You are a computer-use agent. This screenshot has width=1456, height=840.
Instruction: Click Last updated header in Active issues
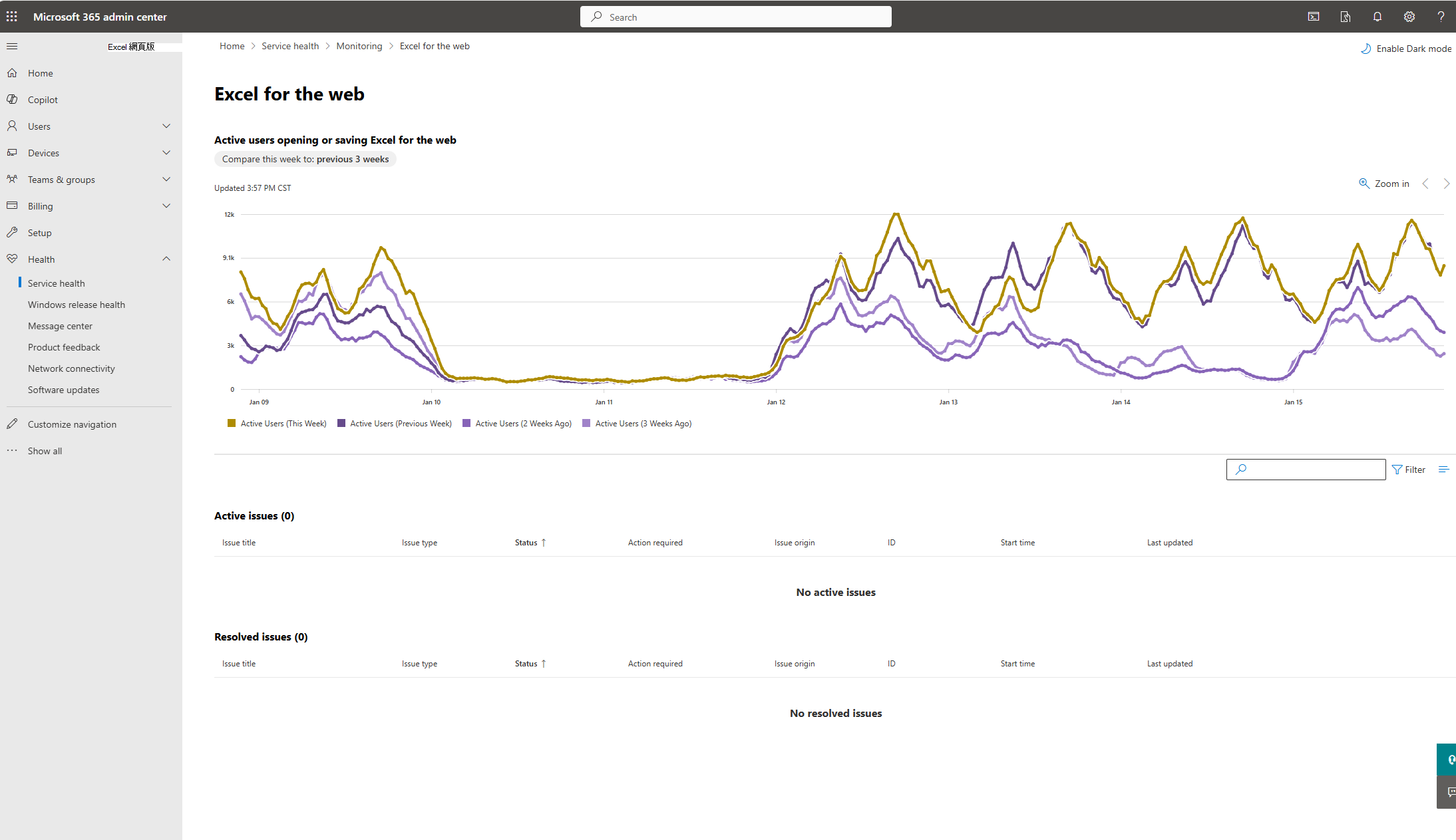pos(1170,543)
